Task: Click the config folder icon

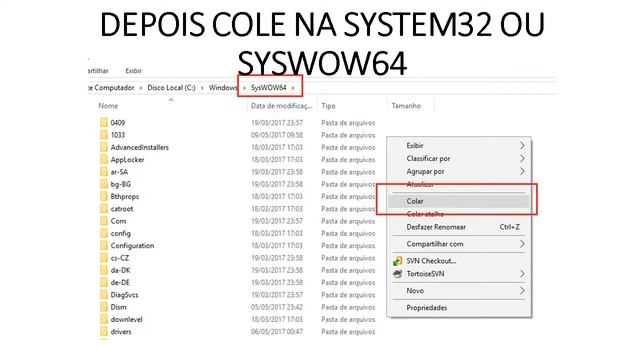Action: tap(104, 233)
